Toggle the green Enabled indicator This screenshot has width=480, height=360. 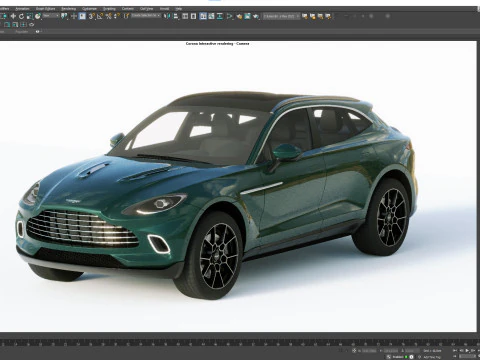(406, 357)
